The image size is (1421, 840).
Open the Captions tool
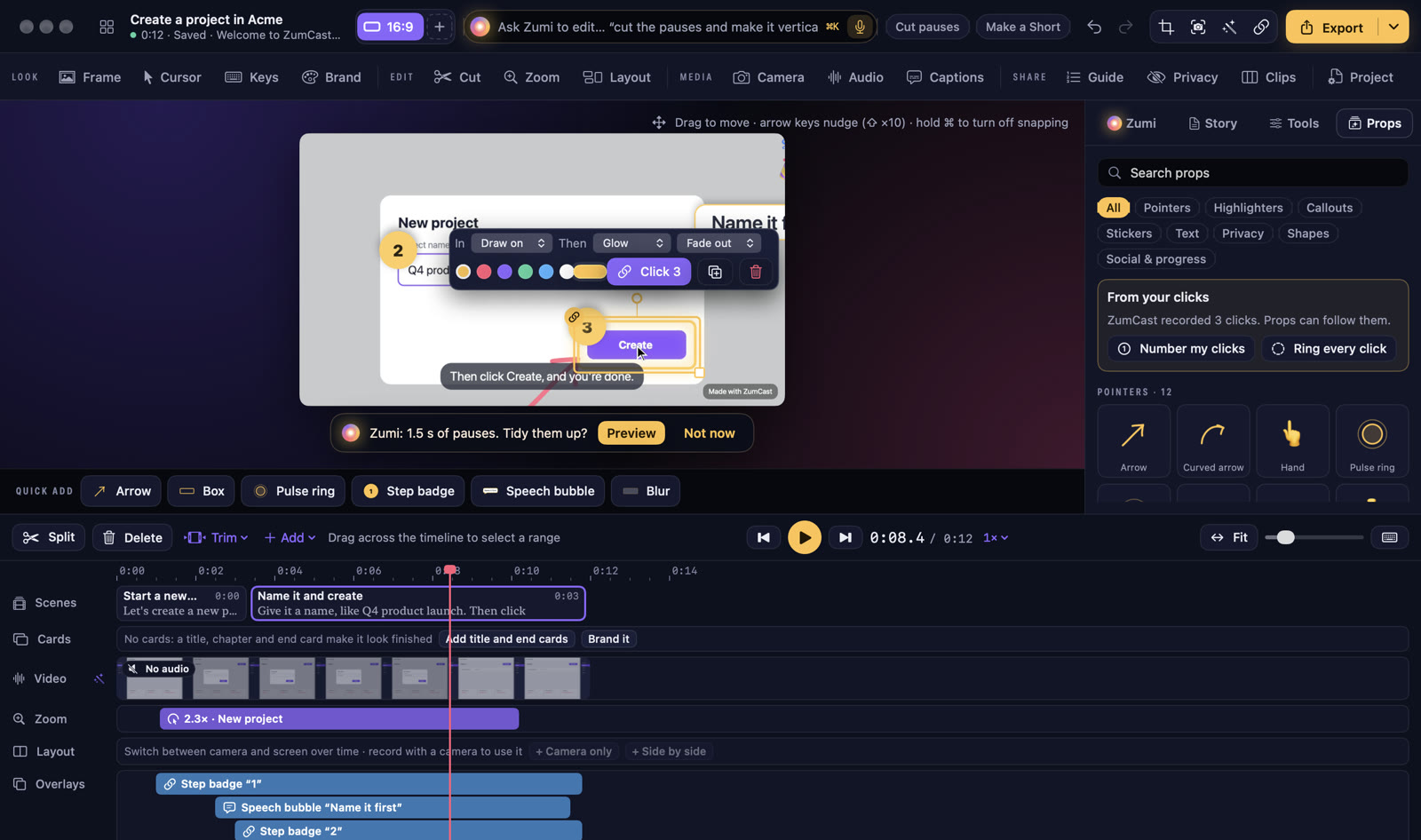click(x=945, y=77)
